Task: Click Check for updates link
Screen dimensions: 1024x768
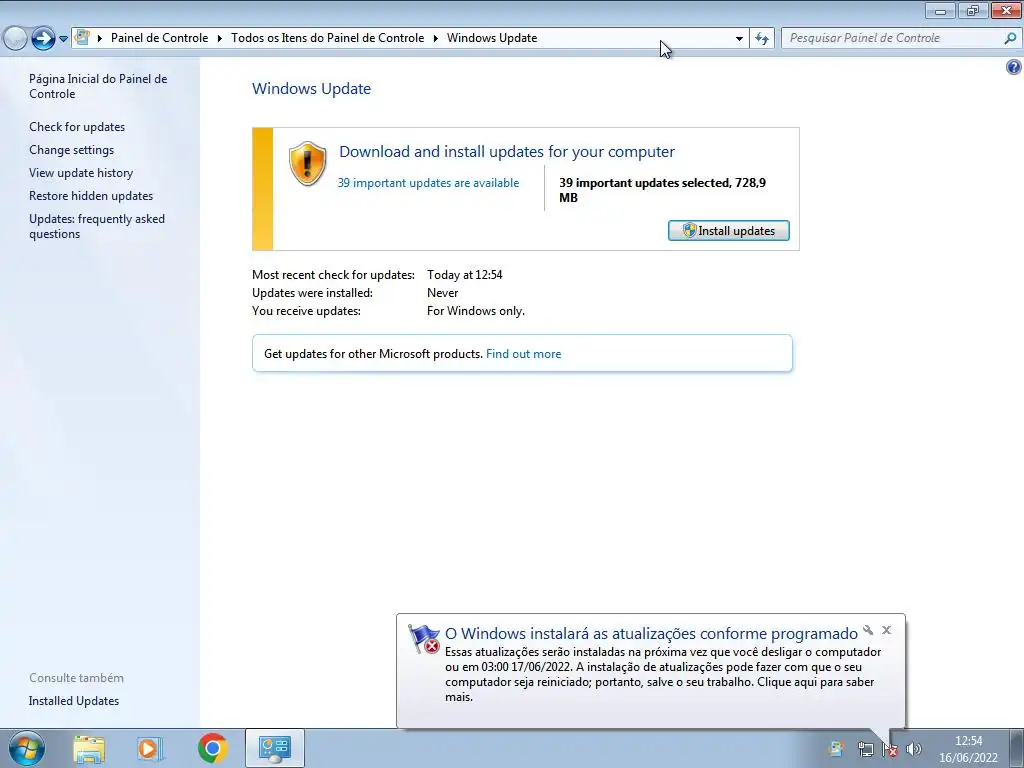Action: (x=77, y=127)
